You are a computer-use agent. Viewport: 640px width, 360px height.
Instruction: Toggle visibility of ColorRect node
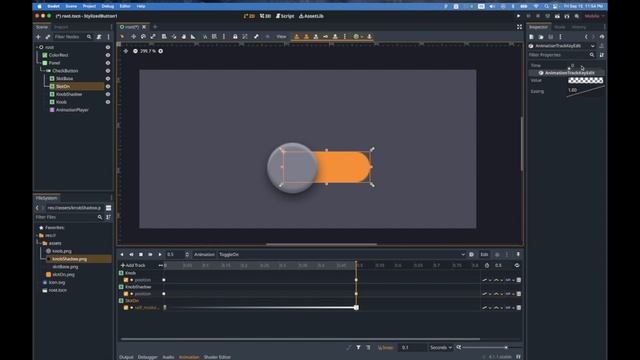click(108, 55)
